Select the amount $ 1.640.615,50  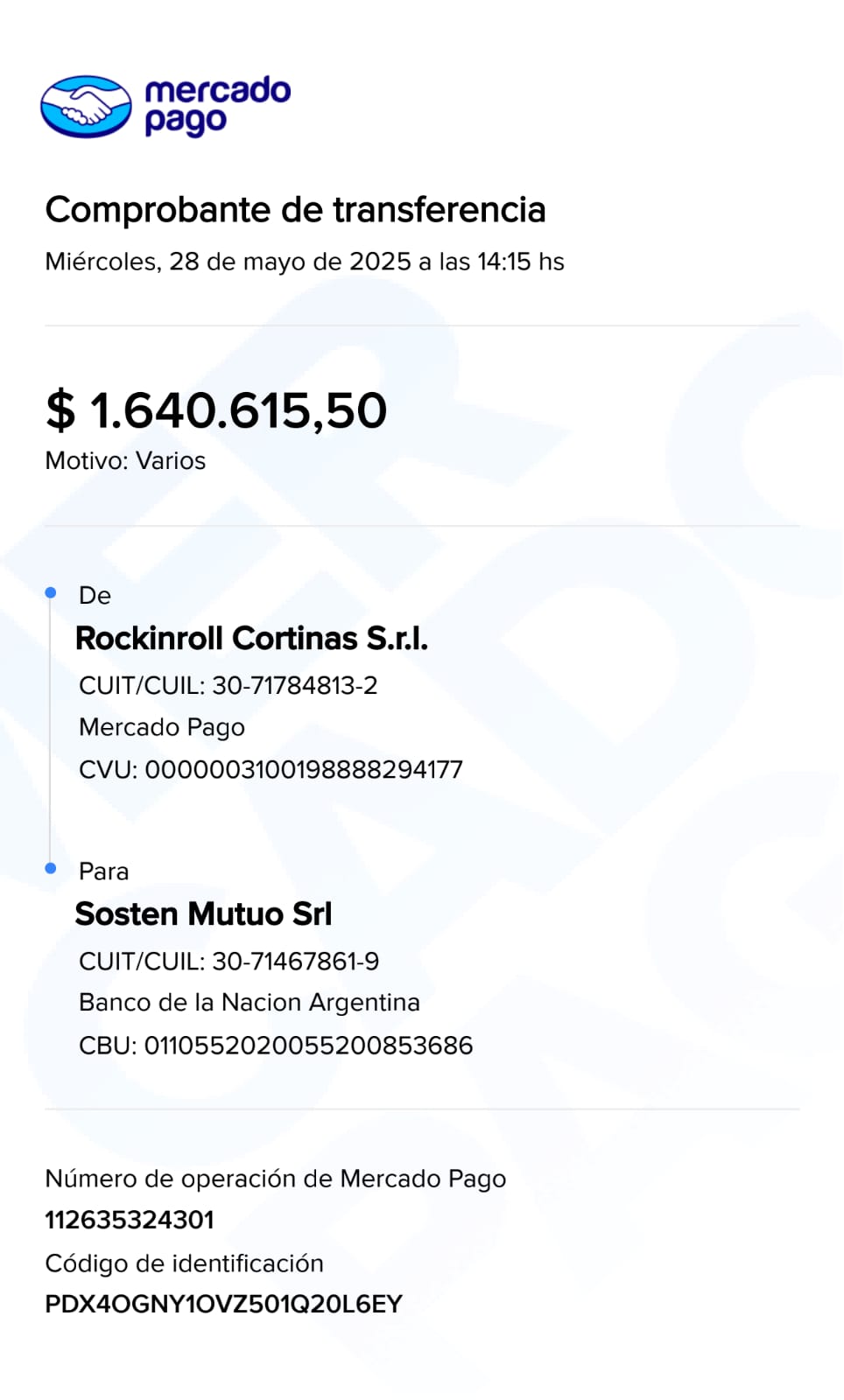tap(216, 410)
